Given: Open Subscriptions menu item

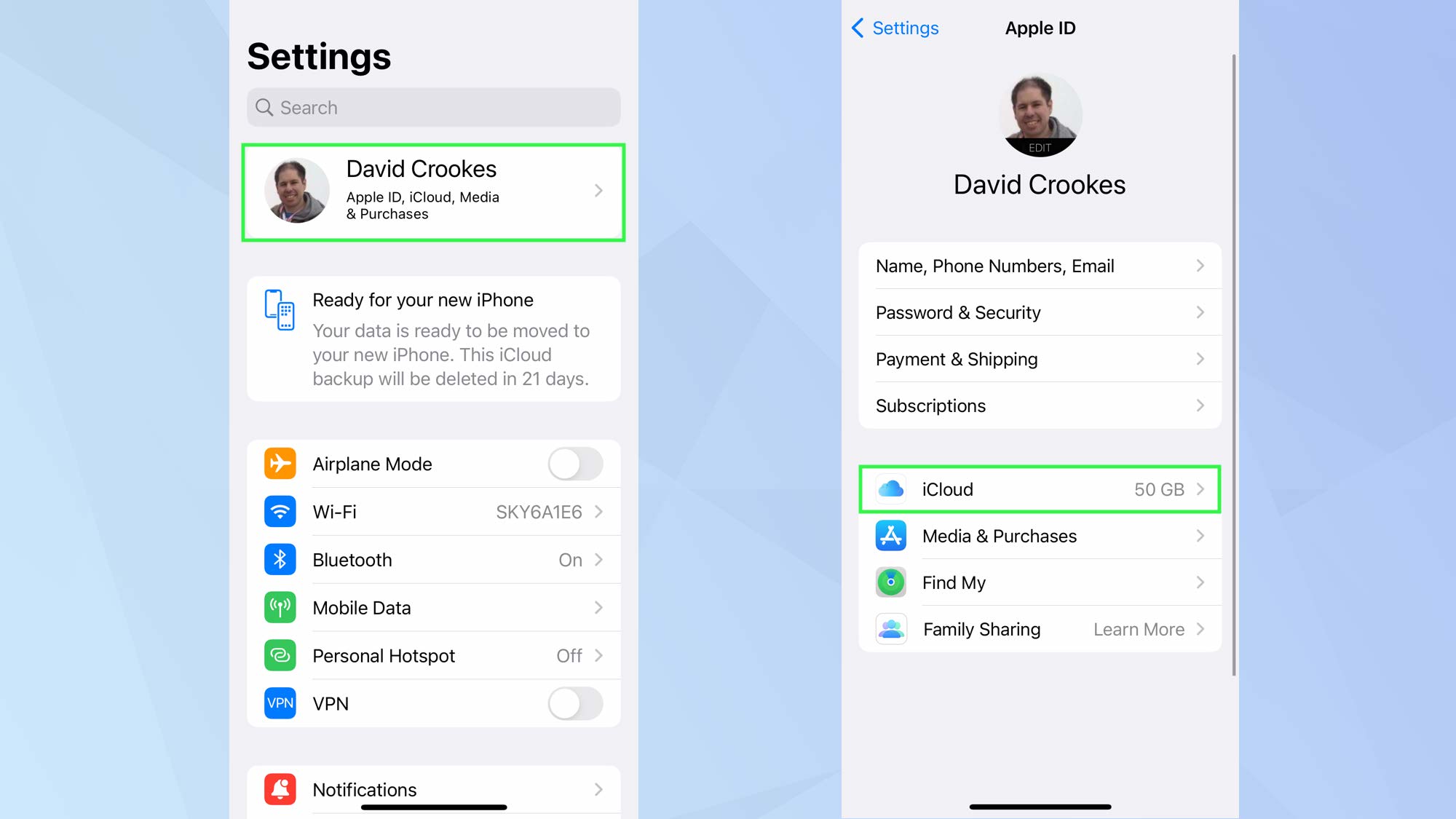Looking at the screenshot, I should point(1040,405).
